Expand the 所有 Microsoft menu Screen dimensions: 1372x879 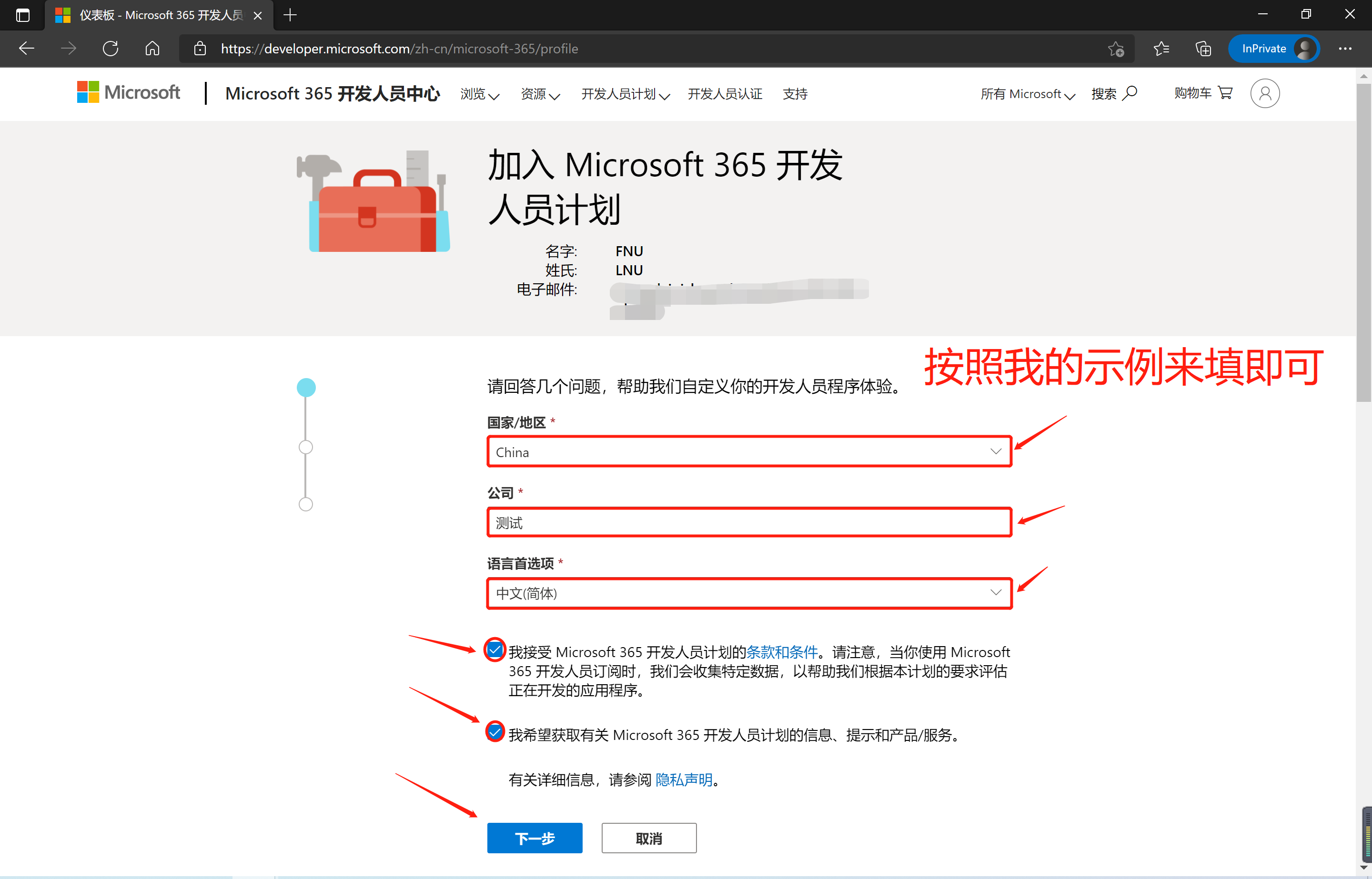pos(1027,94)
